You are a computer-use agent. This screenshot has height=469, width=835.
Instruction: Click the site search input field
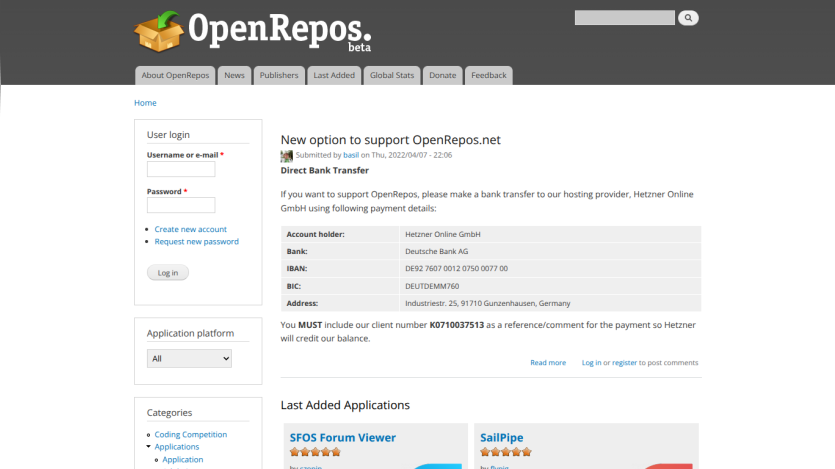tap(625, 18)
